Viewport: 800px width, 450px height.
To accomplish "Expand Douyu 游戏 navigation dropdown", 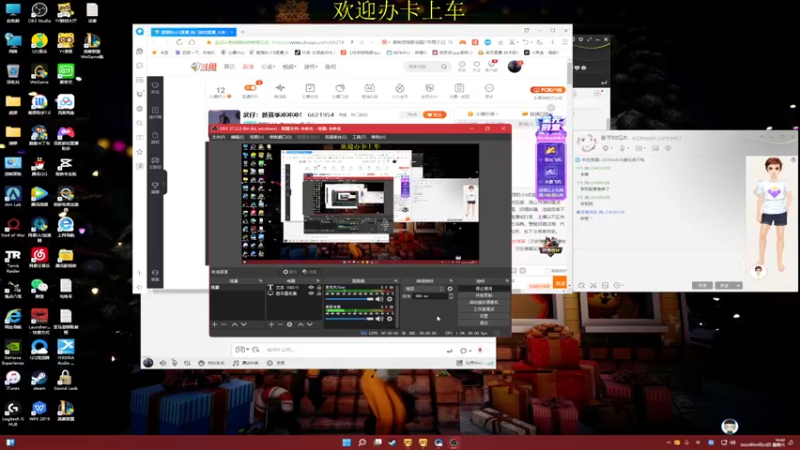I will tap(310, 67).
